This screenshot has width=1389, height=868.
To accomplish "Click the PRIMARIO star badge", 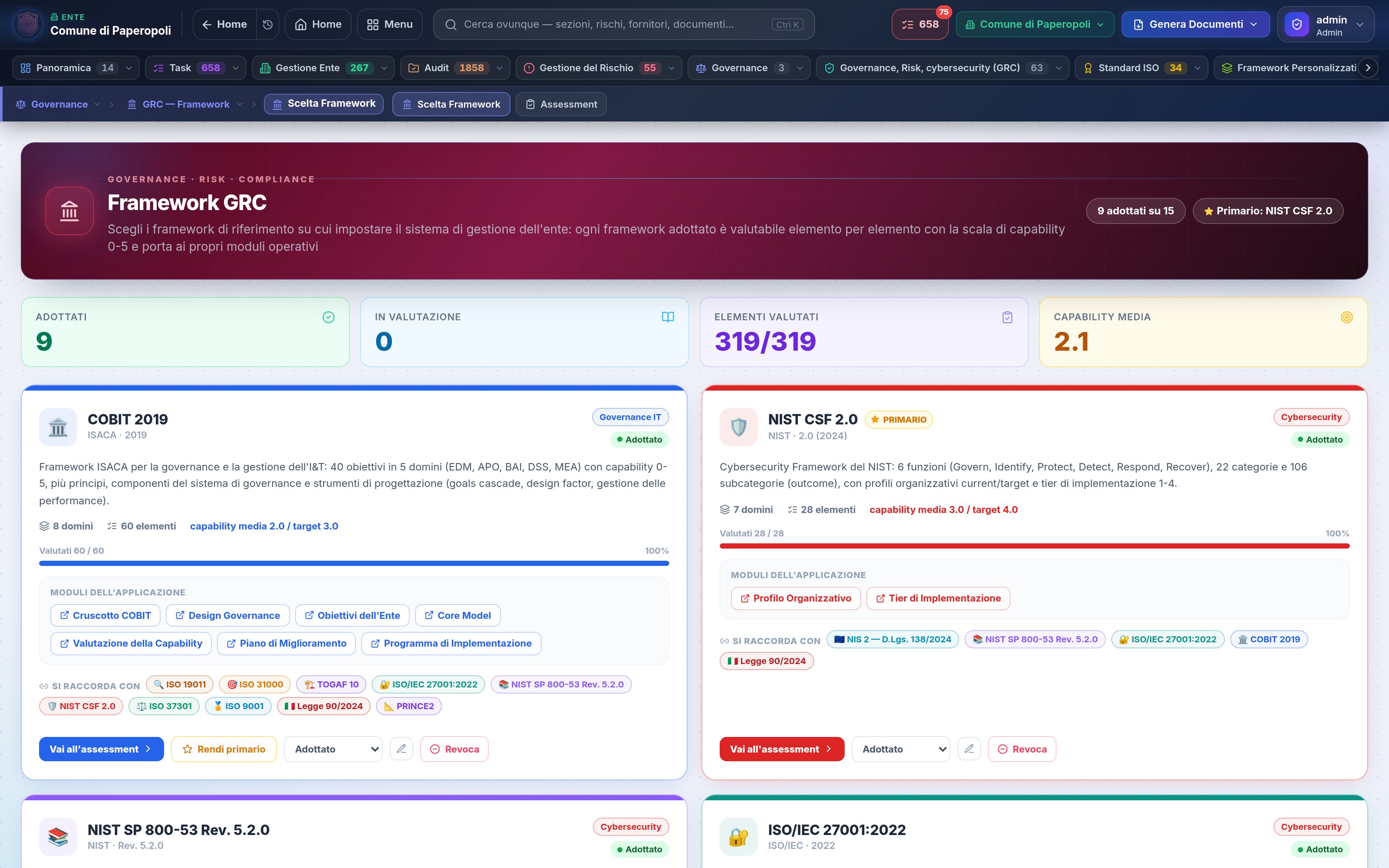I will point(899,420).
